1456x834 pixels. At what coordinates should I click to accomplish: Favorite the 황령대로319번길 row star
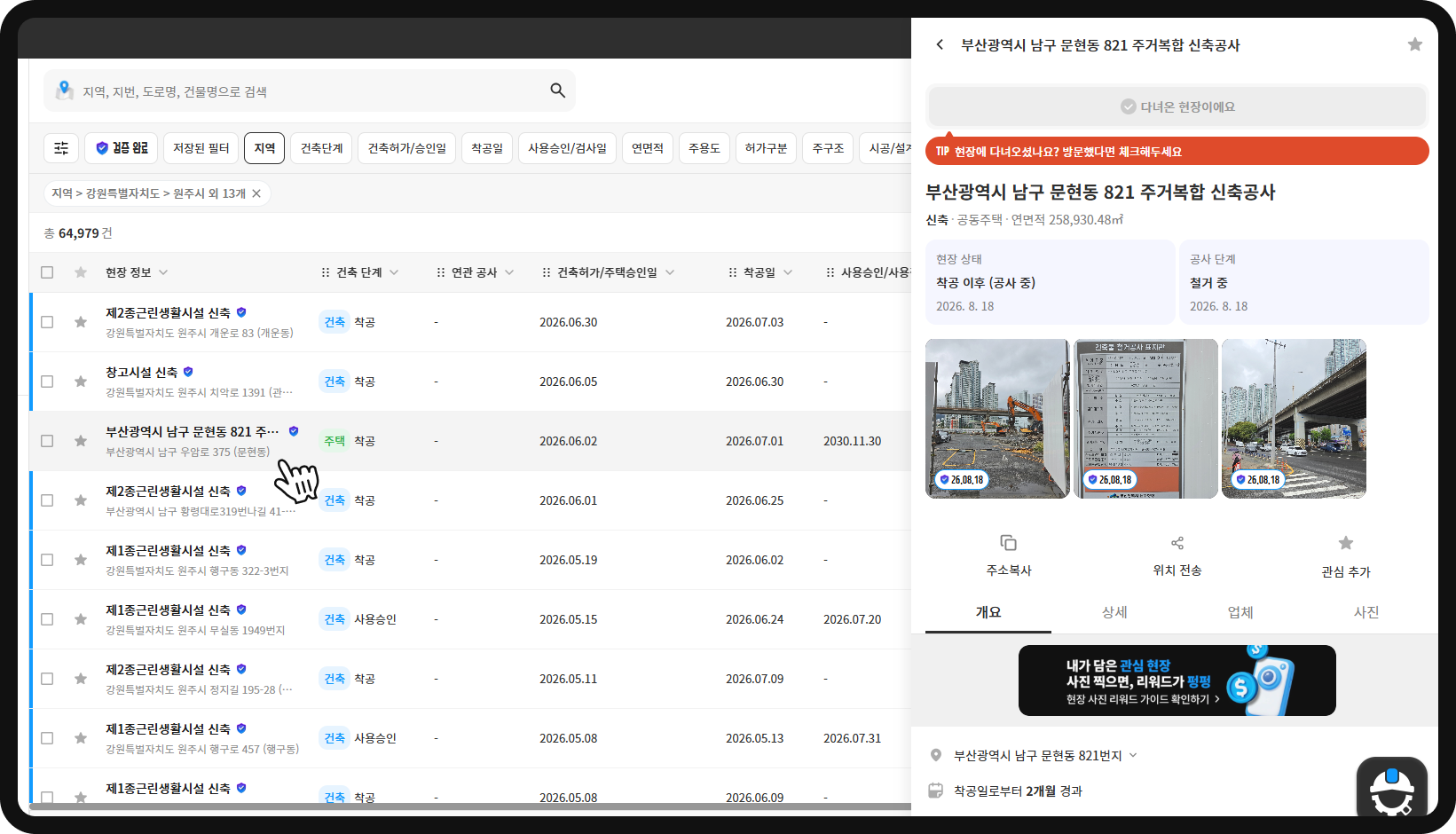pyautogui.click(x=81, y=500)
